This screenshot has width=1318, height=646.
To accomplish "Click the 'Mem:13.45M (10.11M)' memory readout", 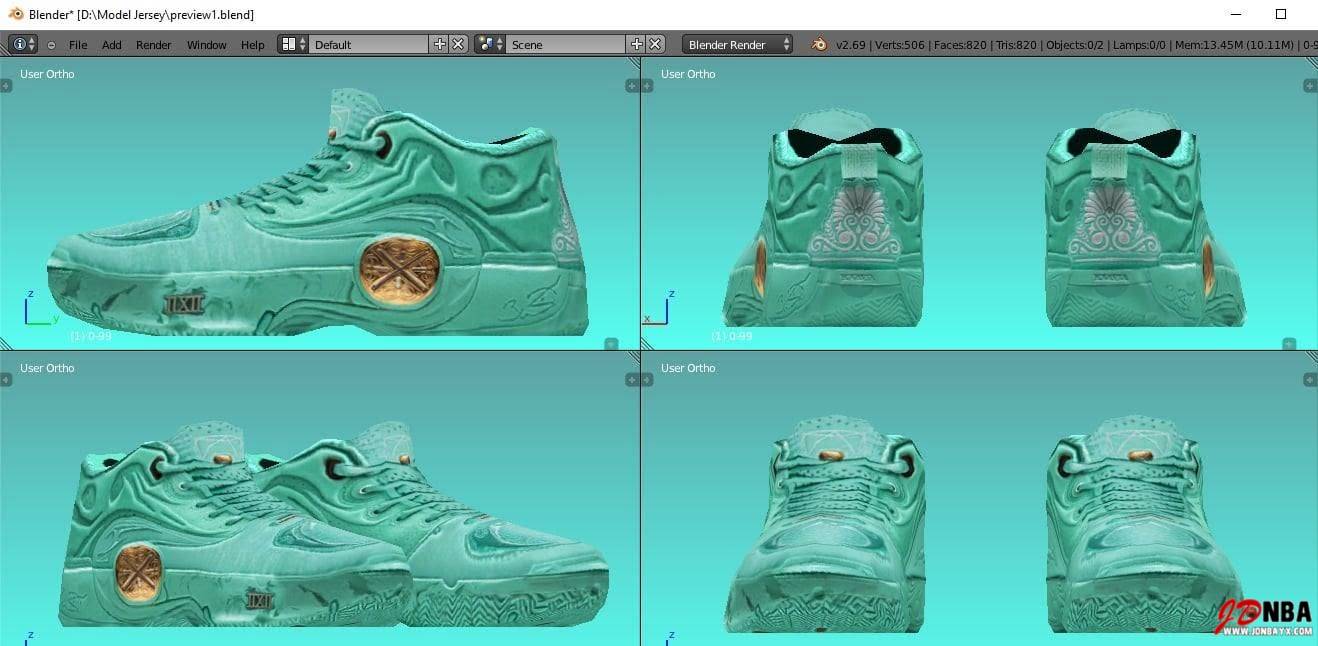I will [x=1234, y=45].
